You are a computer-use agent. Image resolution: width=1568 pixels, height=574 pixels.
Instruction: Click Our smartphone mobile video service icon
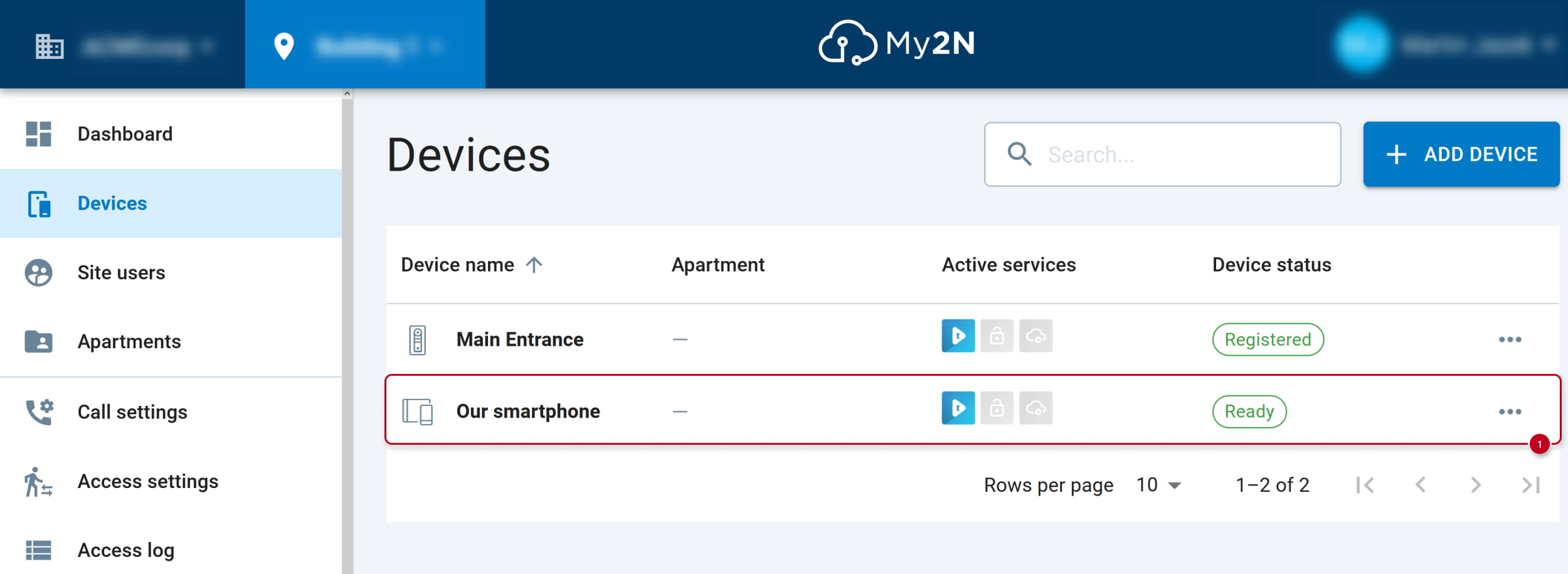click(958, 408)
